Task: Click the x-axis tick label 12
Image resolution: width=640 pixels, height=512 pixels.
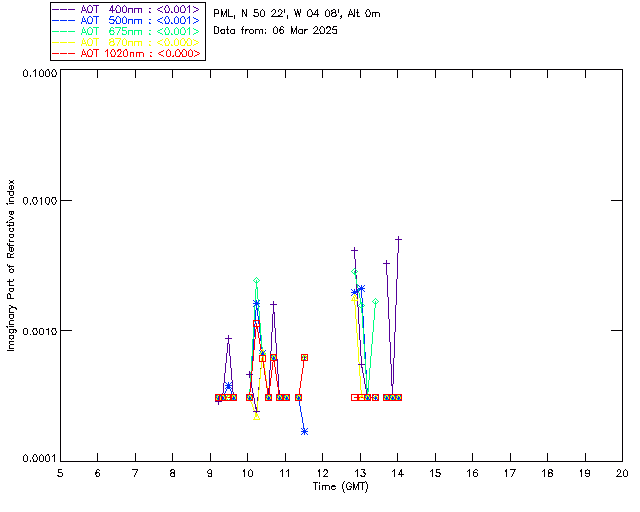Action: 322,473
